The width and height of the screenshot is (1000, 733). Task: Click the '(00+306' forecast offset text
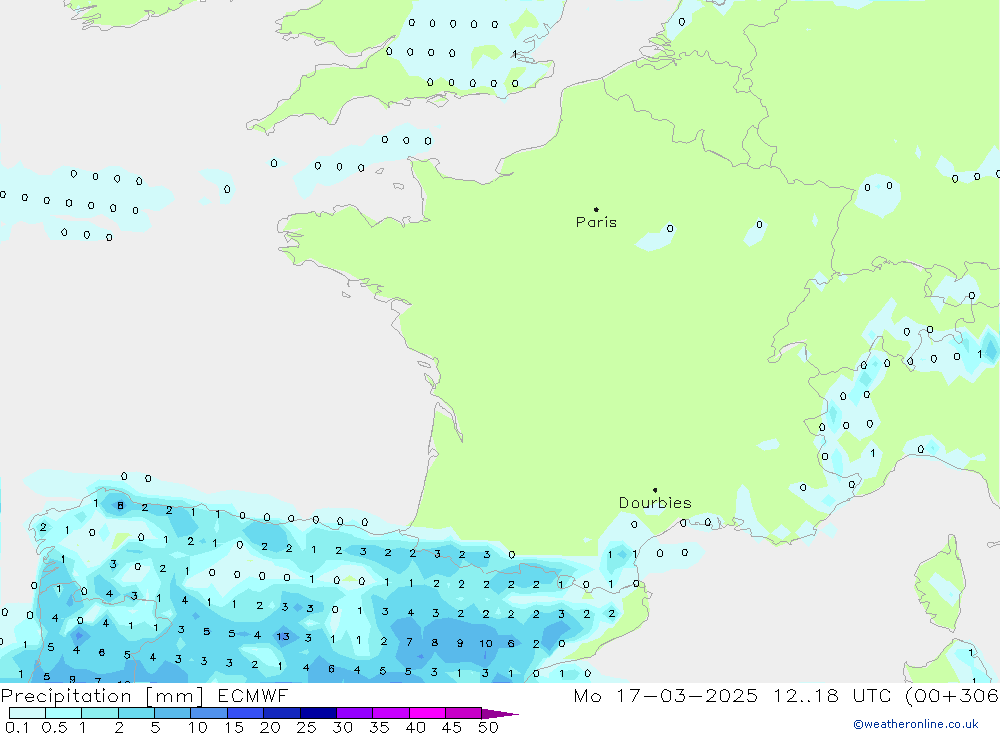point(952,695)
